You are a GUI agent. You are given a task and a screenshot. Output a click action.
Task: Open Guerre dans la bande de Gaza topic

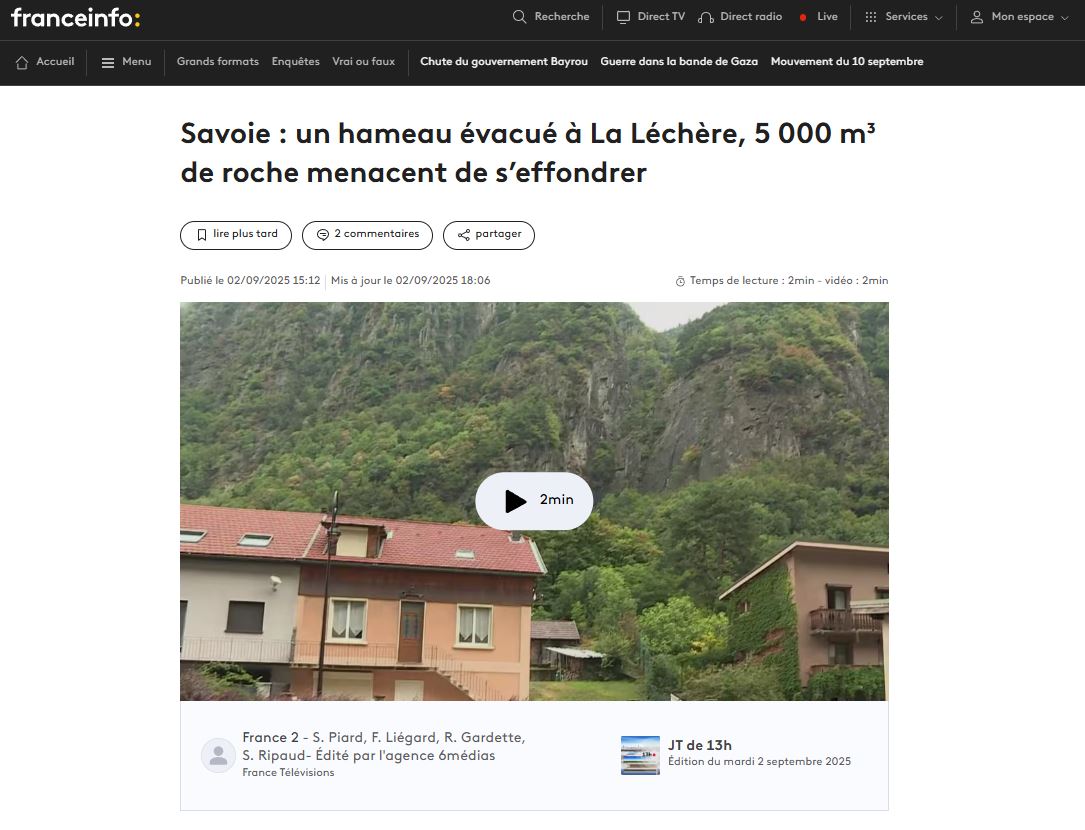point(679,62)
